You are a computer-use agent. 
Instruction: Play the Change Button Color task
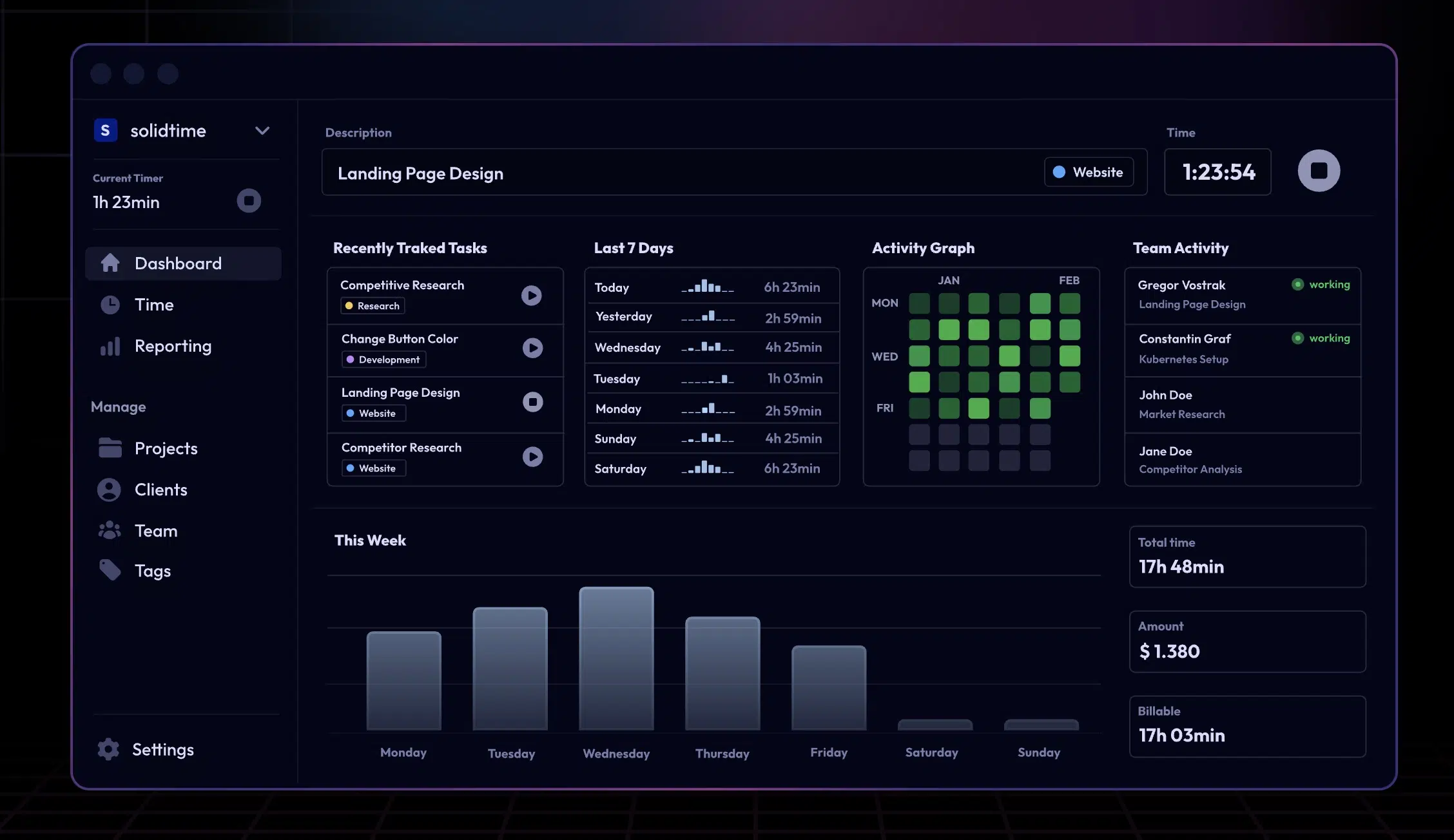tap(532, 348)
